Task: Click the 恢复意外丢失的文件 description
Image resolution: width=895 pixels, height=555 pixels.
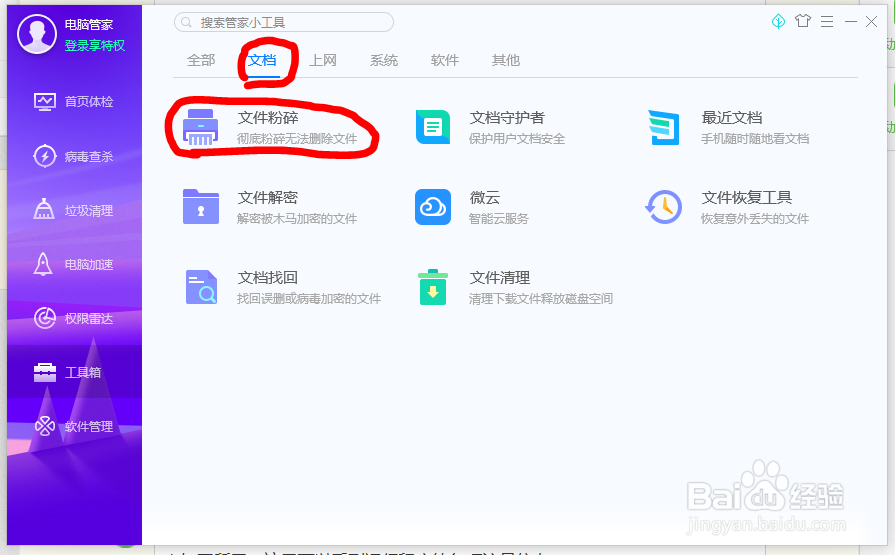Action: point(755,219)
